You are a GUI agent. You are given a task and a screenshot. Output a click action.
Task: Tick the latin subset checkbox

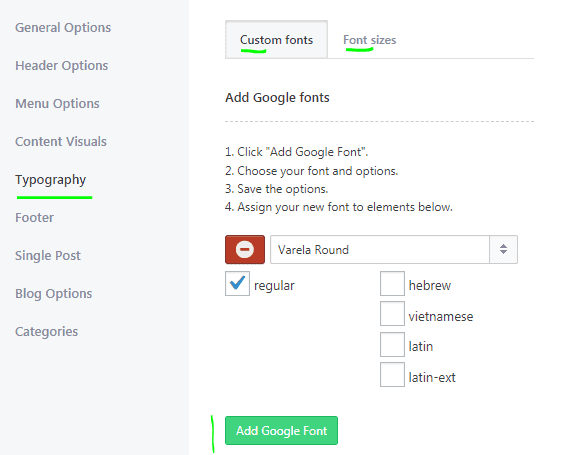(x=392, y=345)
